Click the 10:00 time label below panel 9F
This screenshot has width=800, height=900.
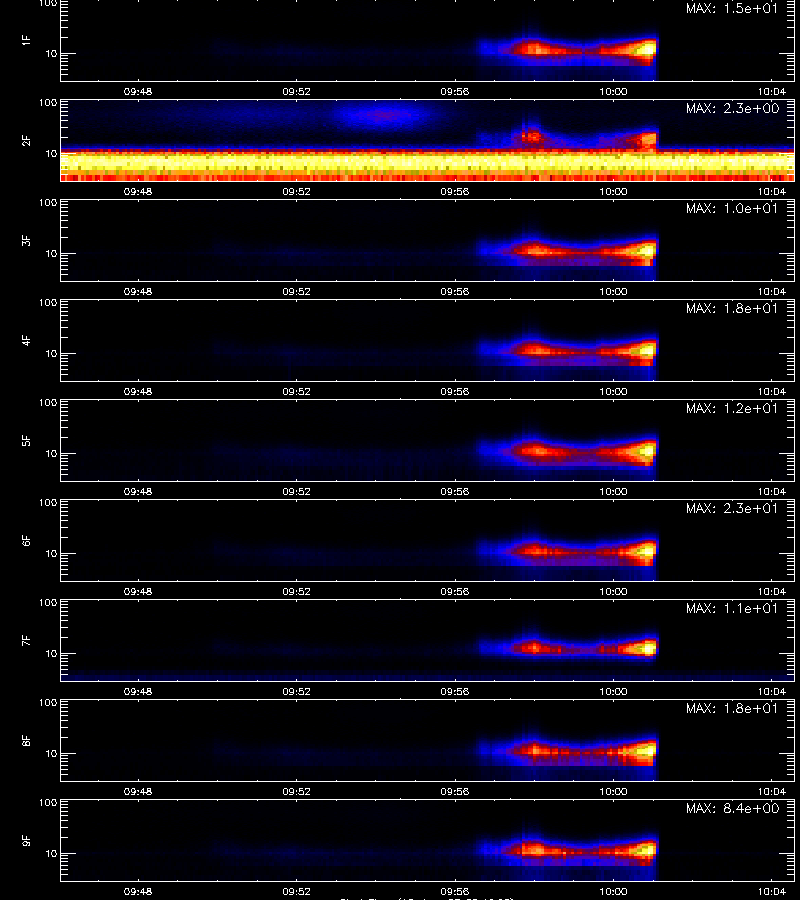point(613,891)
